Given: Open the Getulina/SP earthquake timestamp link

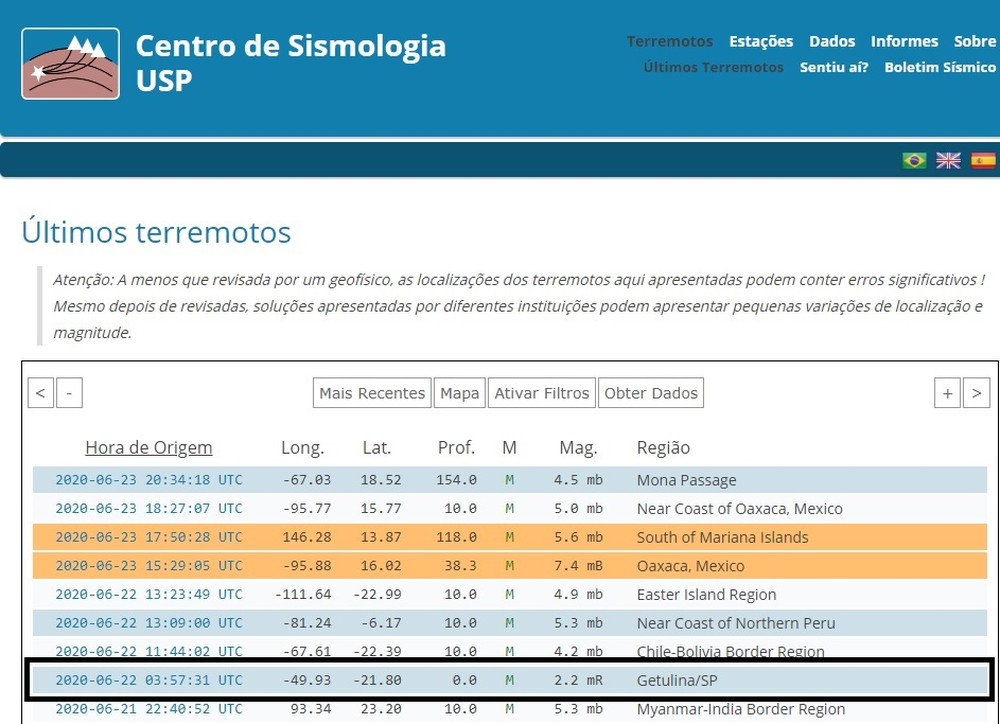Looking at the screenshot, I should 148,680.
